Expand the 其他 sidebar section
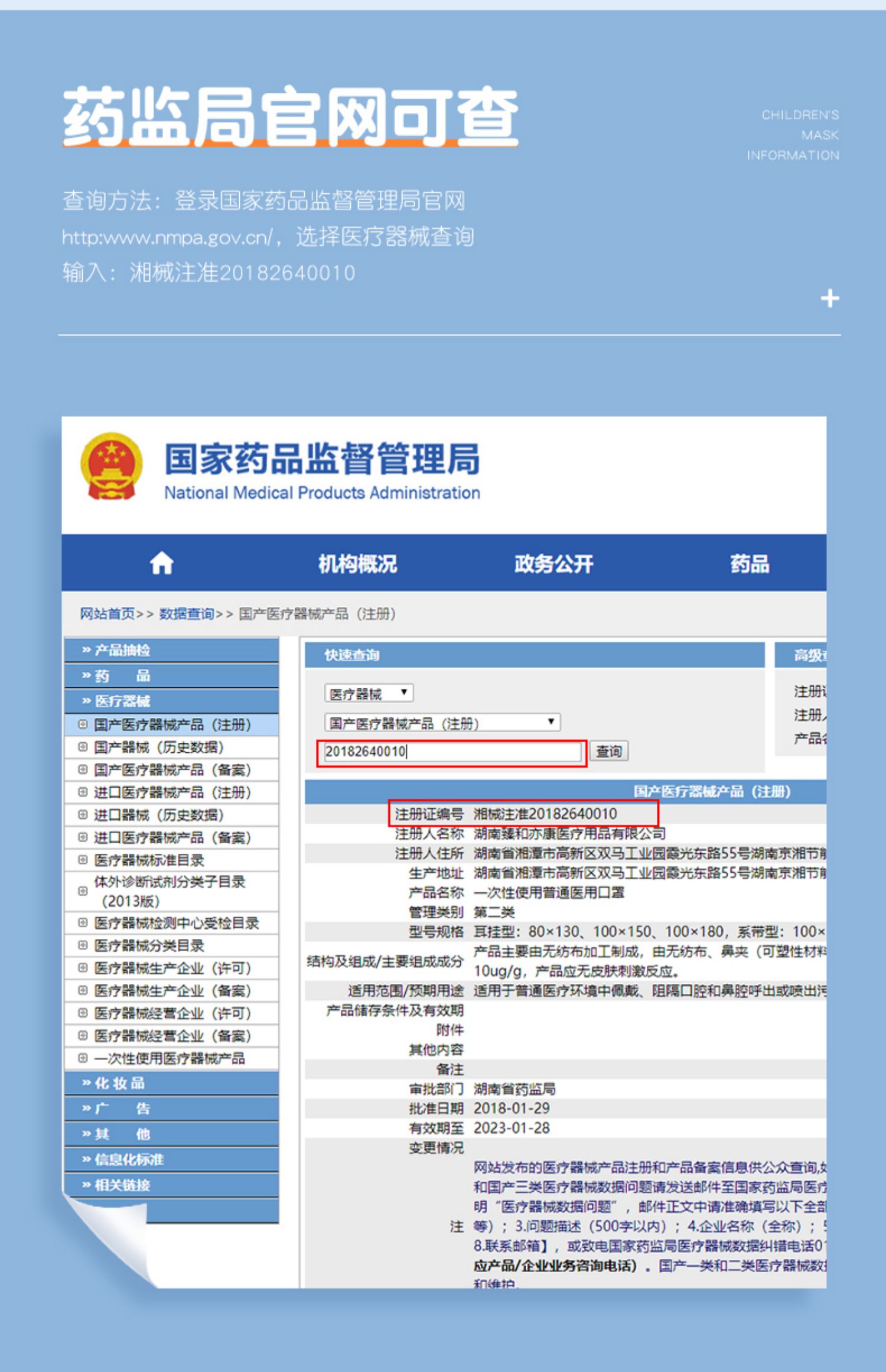 pos(171,1134)
